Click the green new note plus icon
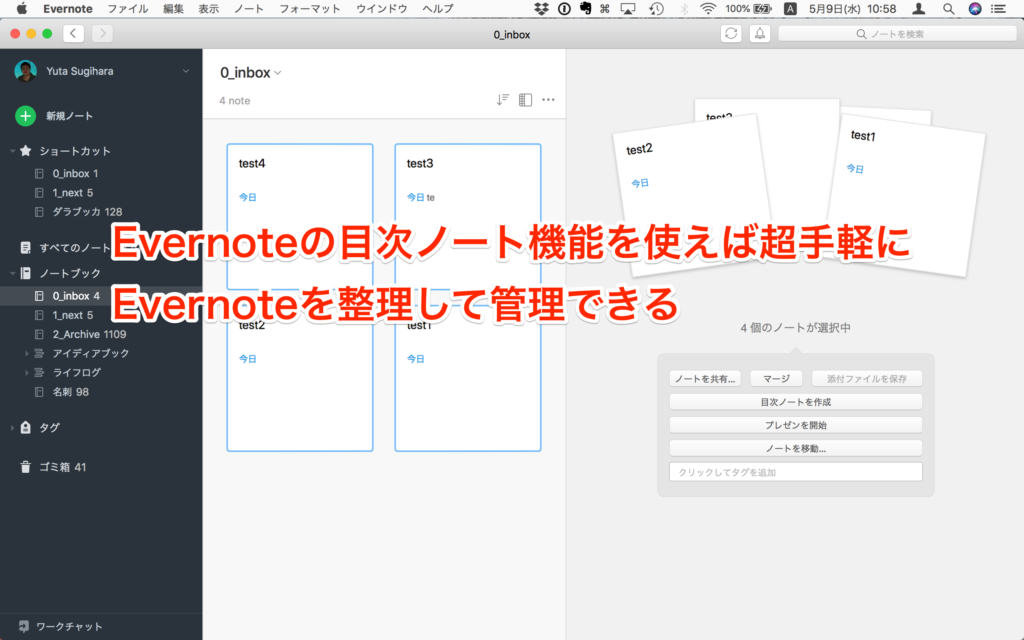 pyautogui.click(x=25, y=116)
